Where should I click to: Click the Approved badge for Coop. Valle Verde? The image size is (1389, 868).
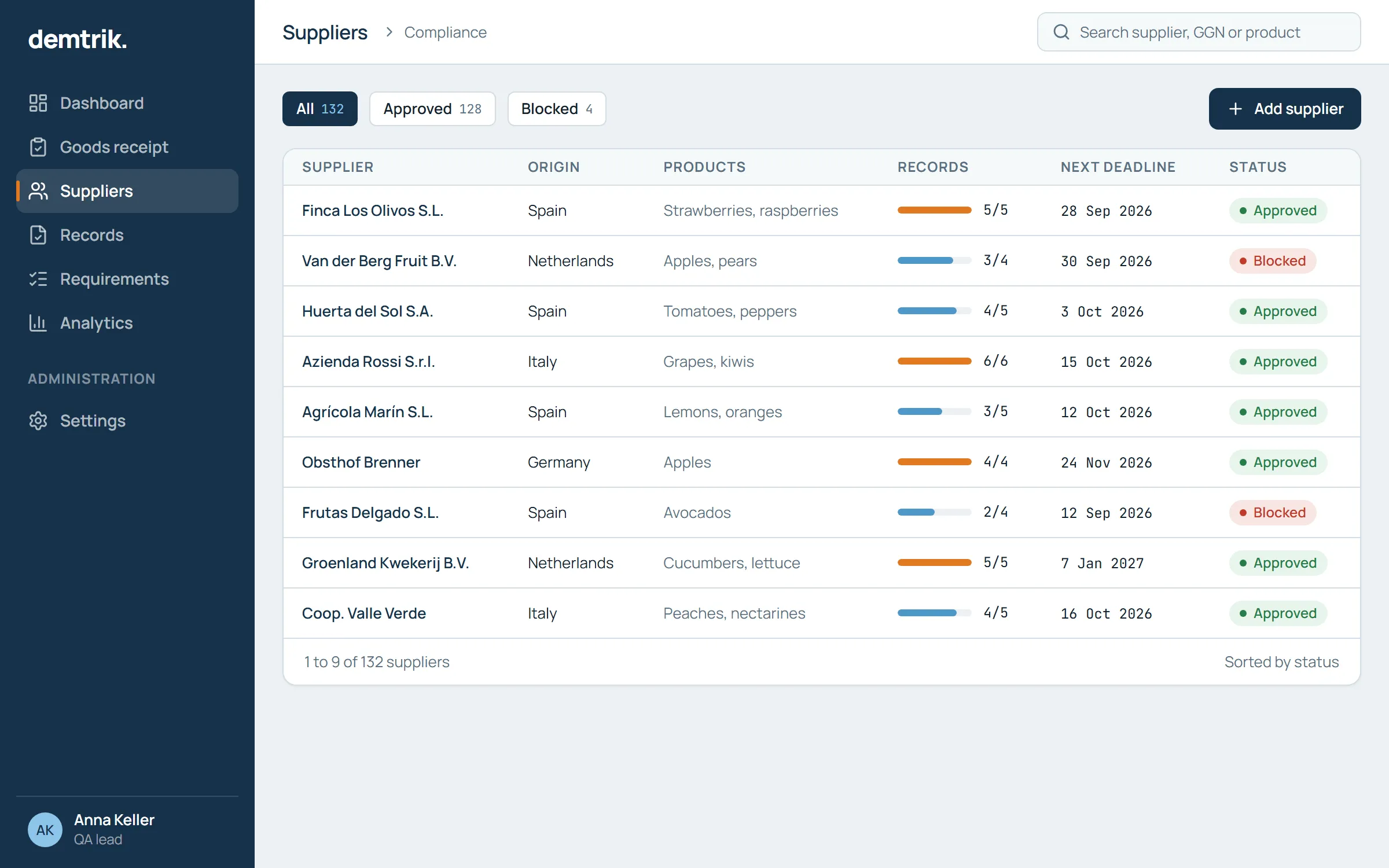(1278, 613)
